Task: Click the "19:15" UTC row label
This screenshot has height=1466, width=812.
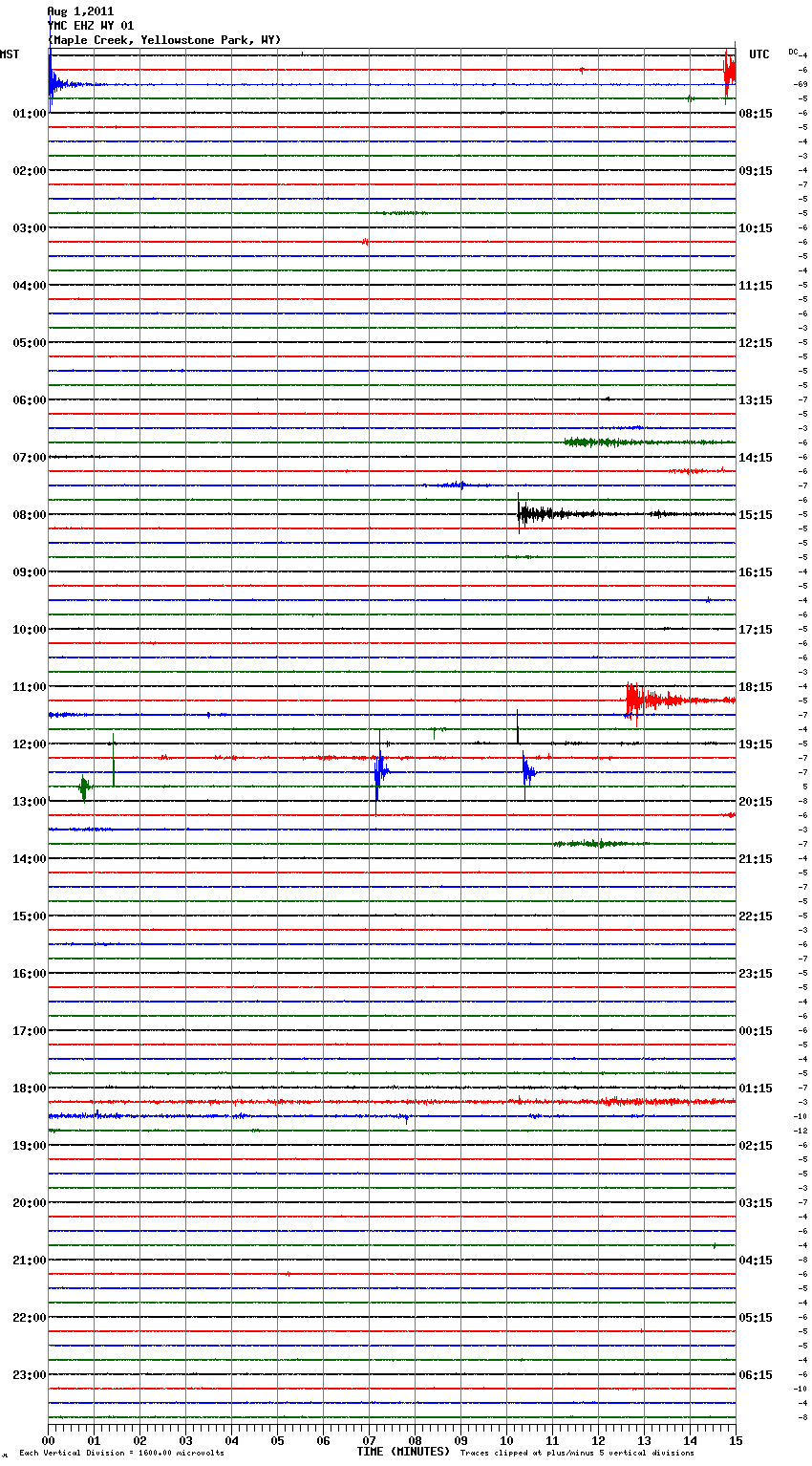Action: [756, 744]
